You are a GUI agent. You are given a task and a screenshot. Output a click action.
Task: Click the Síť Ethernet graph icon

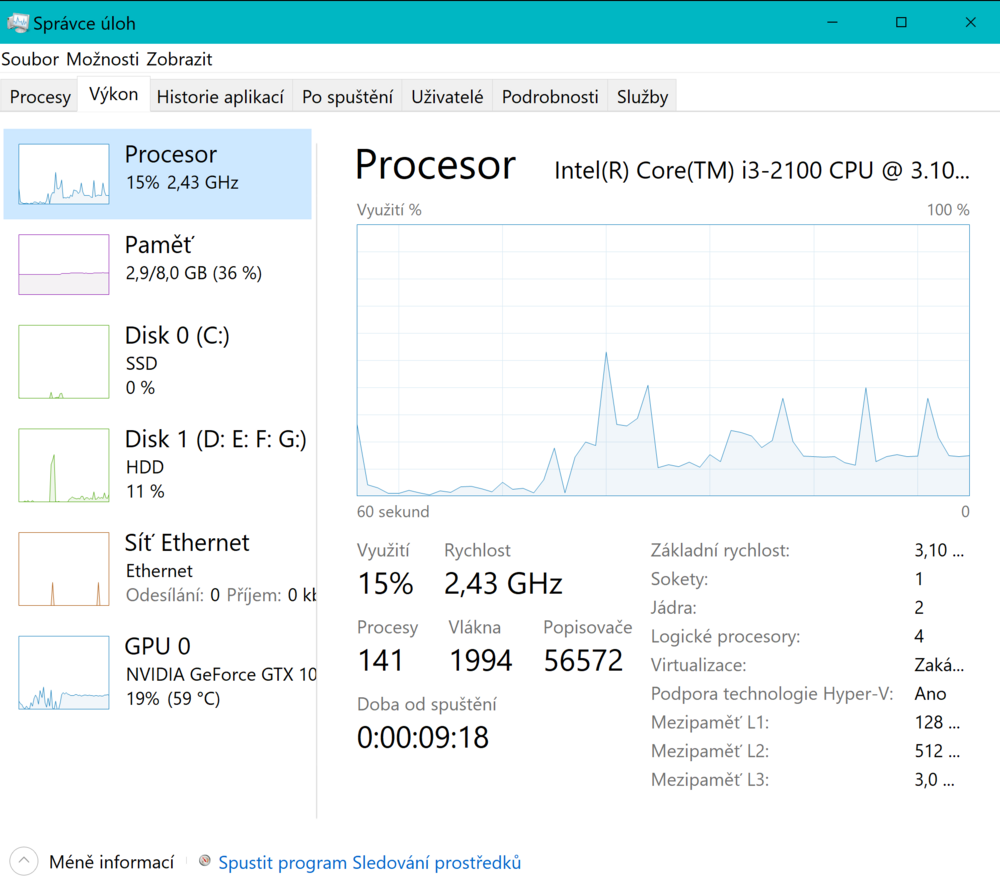coord(64,569)
